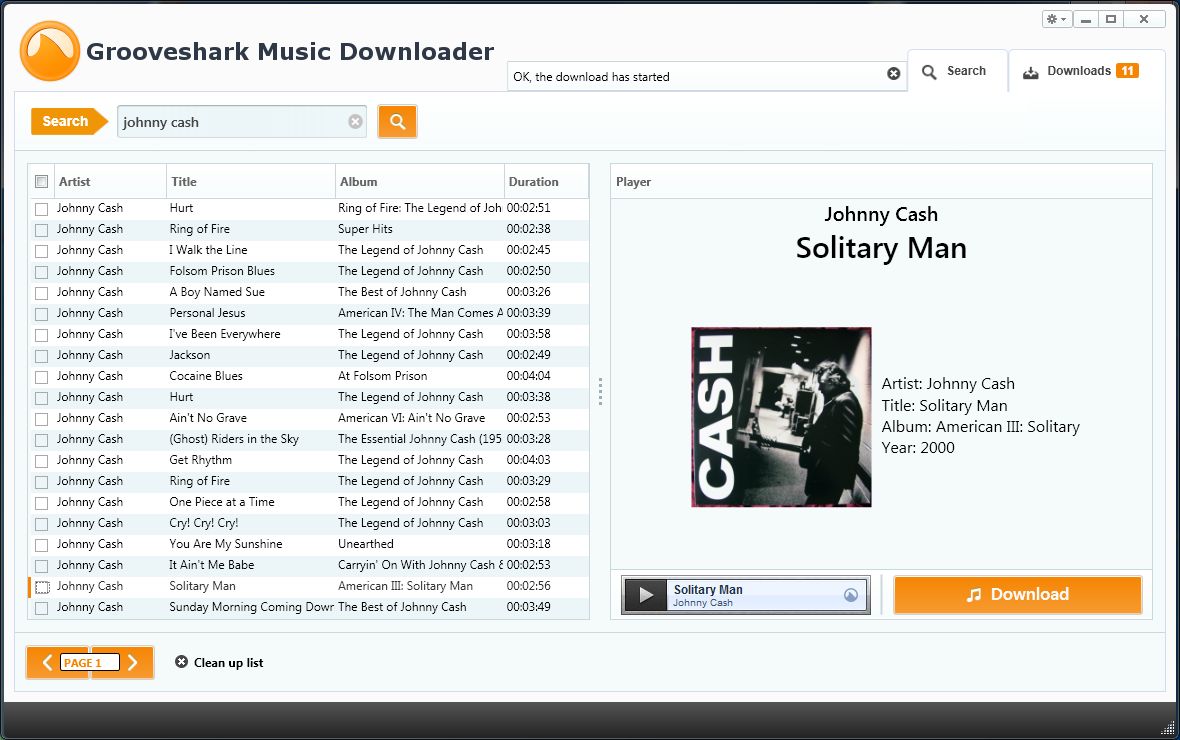
Task: Click the Grooveshark icon in player bar
Action: click(850, 595)
